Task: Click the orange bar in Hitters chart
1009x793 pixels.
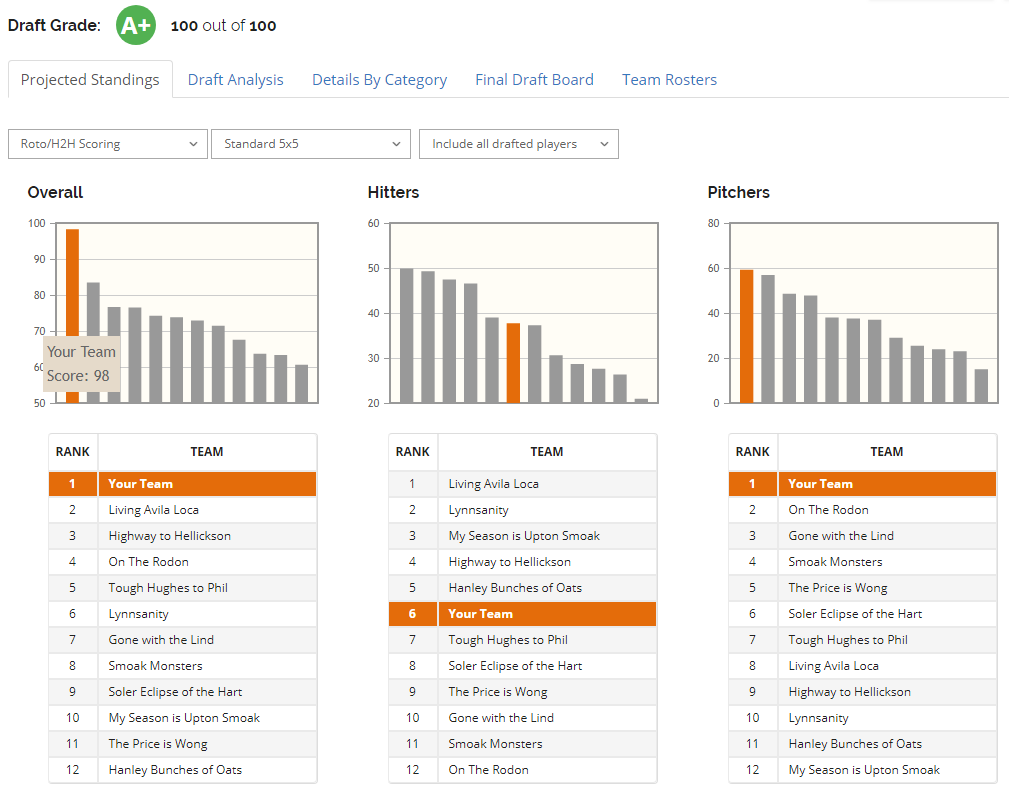Action: click(513, 362)
